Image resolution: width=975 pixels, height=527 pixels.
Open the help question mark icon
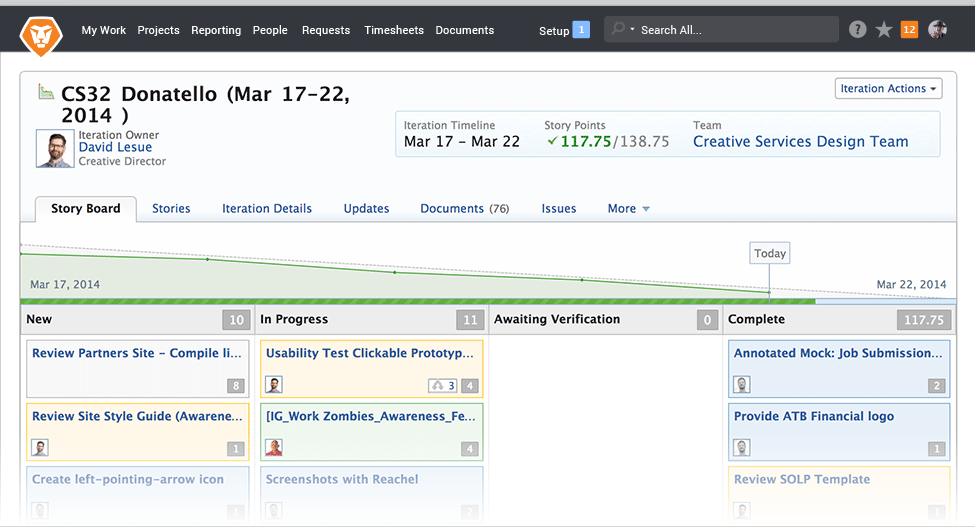pos(857,30)
